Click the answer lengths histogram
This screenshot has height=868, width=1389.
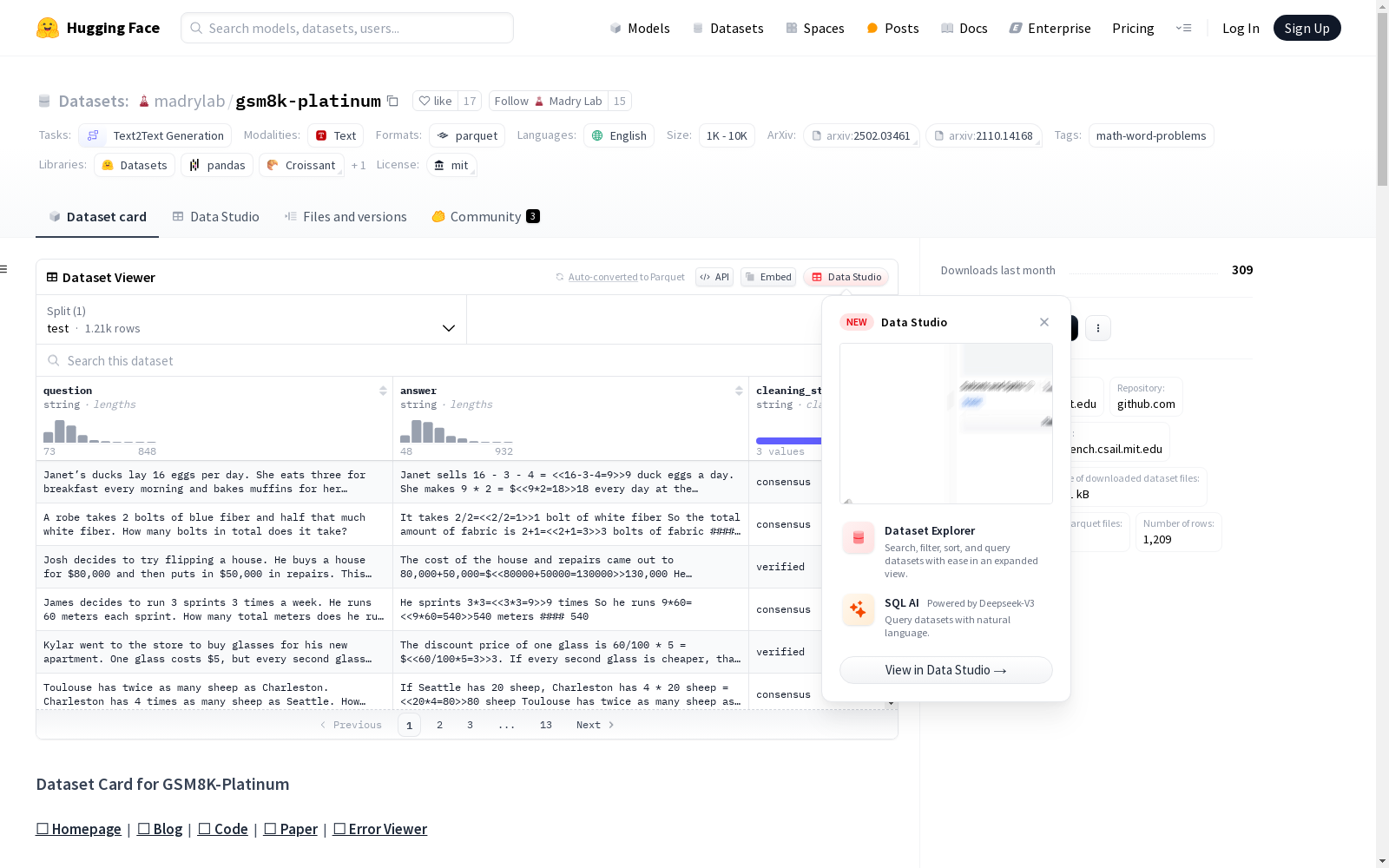(x=457, y=431)
